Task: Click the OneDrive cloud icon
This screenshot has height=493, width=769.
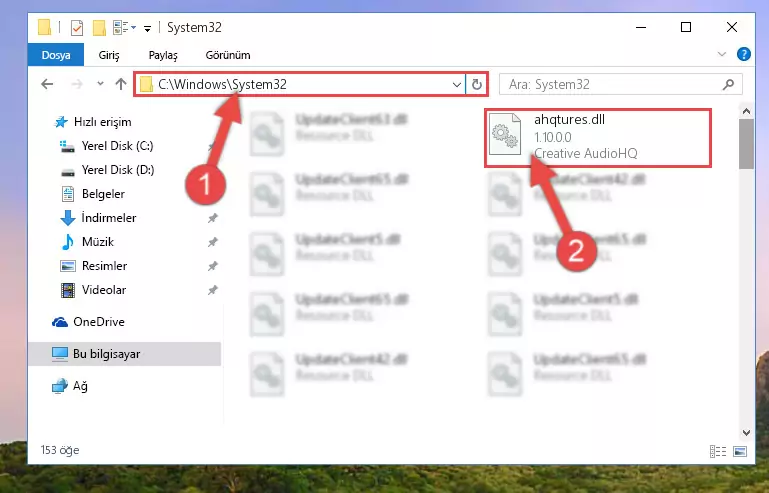Action: coord(60,322)
